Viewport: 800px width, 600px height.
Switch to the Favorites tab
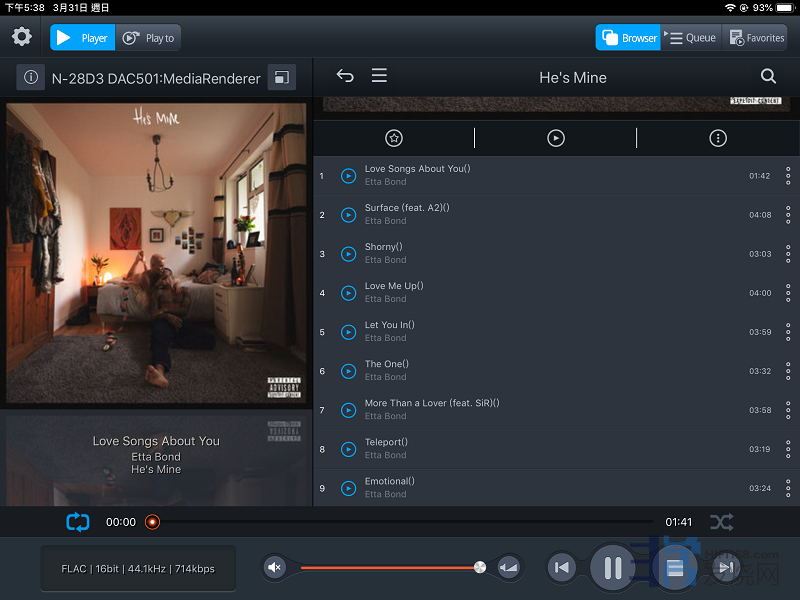point(755,38)
